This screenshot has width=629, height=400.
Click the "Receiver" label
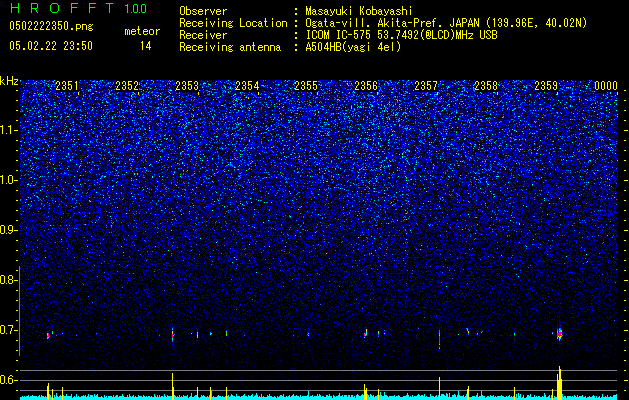[x=203, y=35]
